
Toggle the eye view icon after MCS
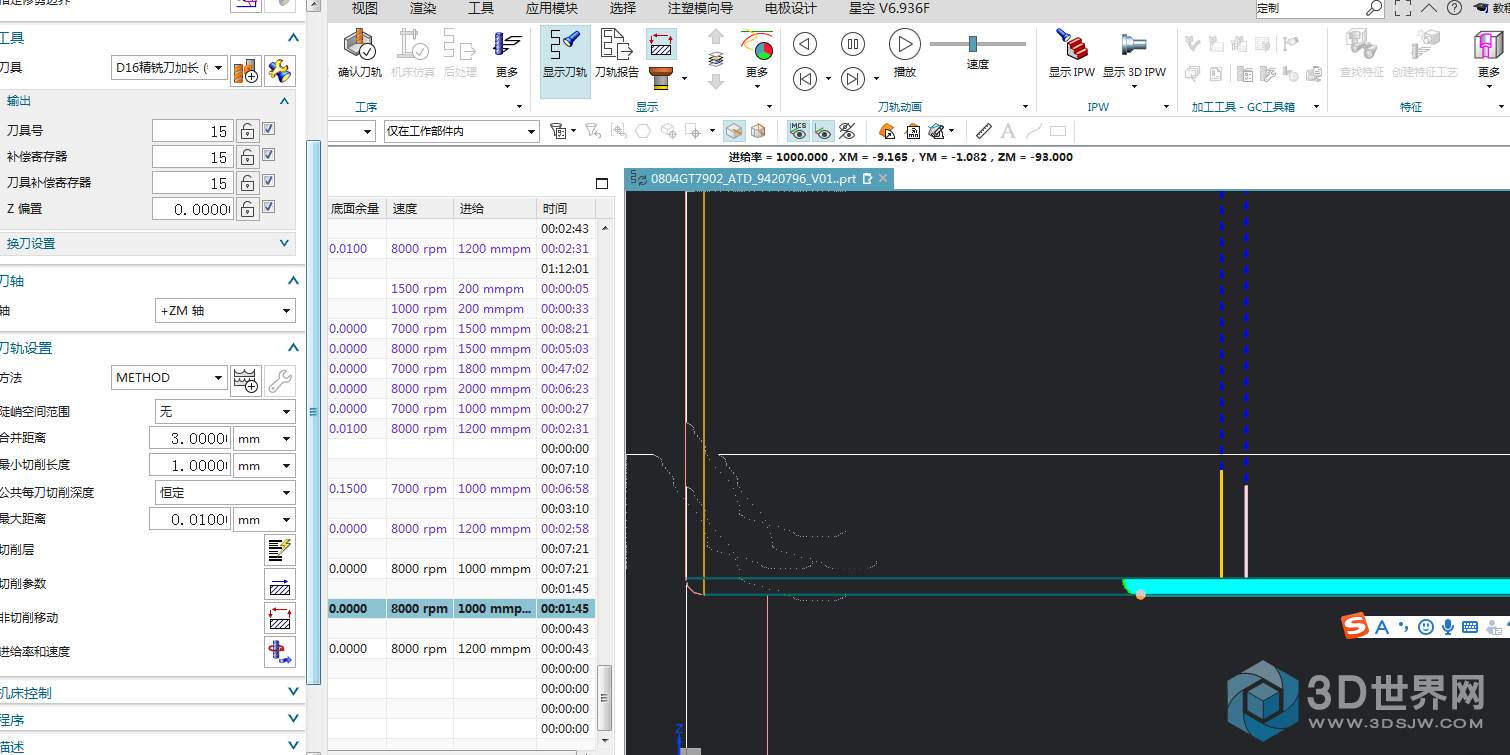tap(823, 131)
